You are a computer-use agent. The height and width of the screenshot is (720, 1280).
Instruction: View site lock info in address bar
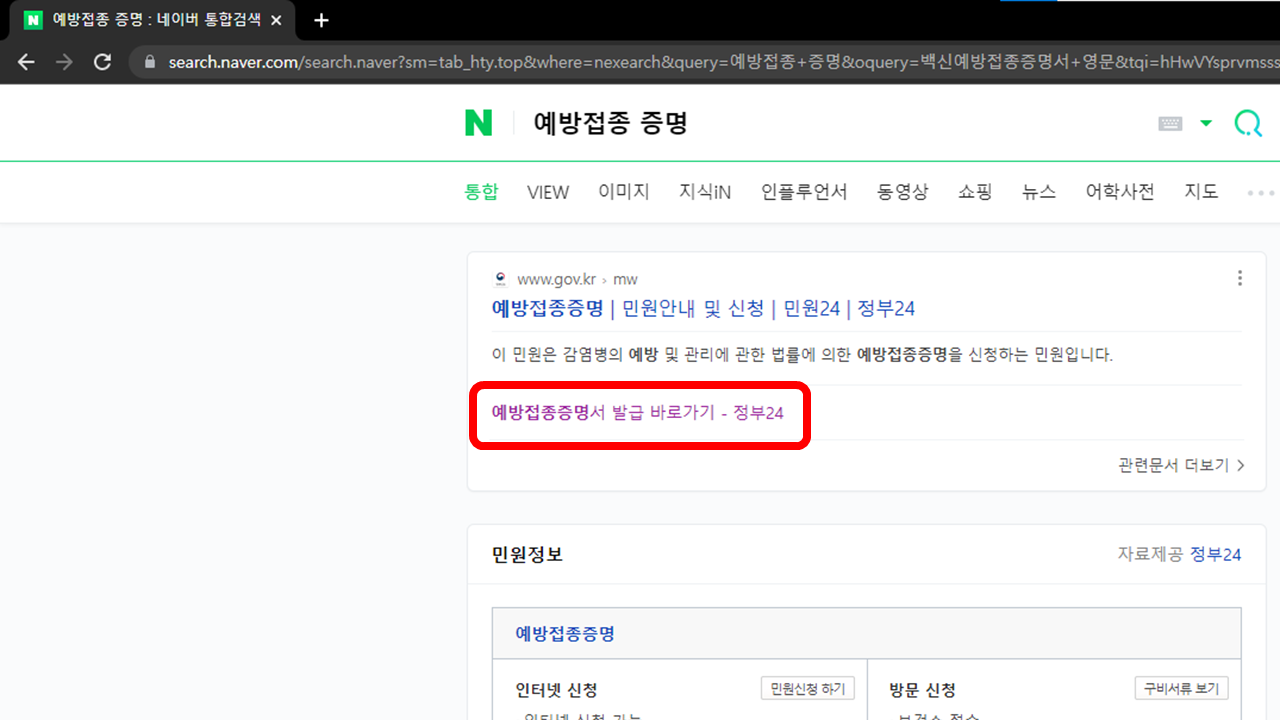pos(151,62)
